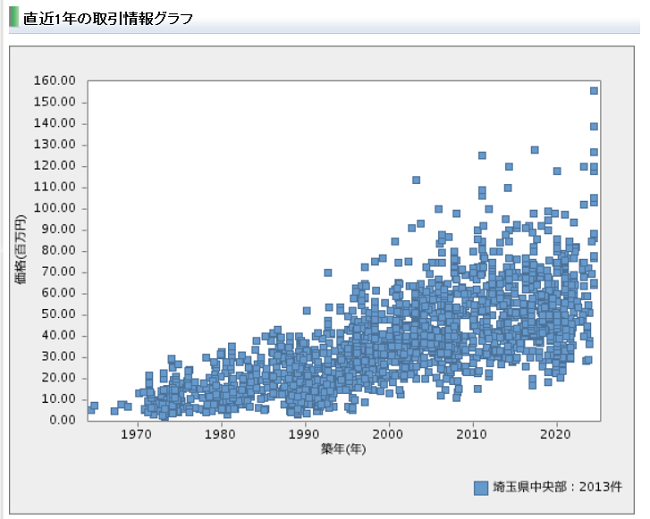Select the data point near 128 around 2017
This screenshot has width=650, height=519.
click(535, 150)
